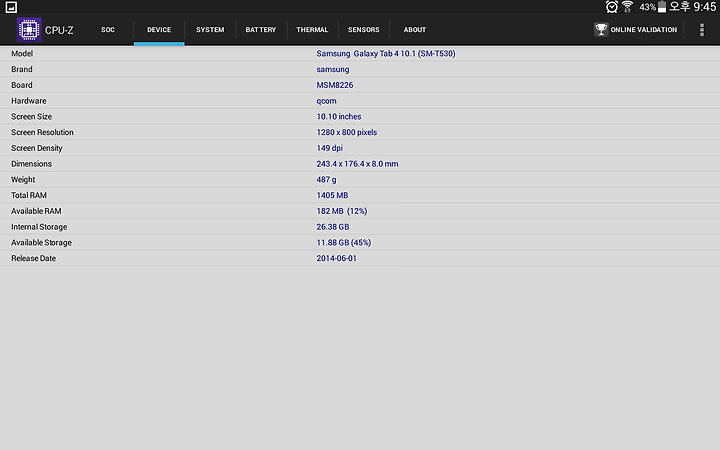Select the Screen Resolution label
Image resolution: width=720 pixels, height=450 pixels.
tap(42, 132)
